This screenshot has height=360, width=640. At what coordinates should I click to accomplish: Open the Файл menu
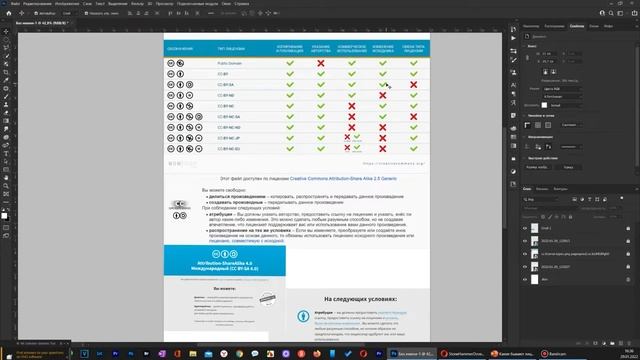[x=15, y=4]
